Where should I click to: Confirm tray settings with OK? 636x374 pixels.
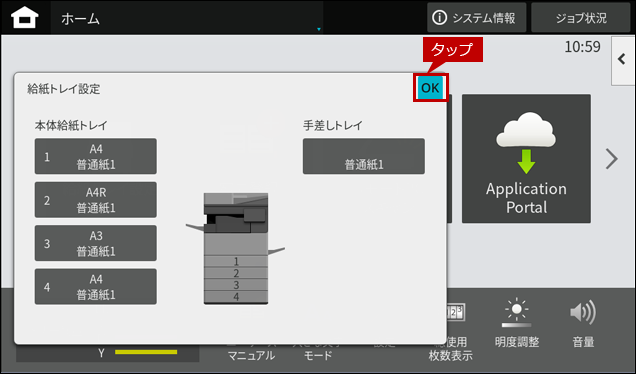[x=430, y=88]
